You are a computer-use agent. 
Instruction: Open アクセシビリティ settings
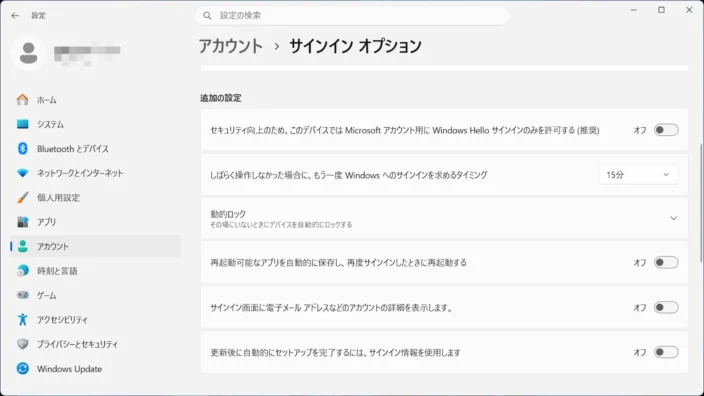click(x=95, y=320)
